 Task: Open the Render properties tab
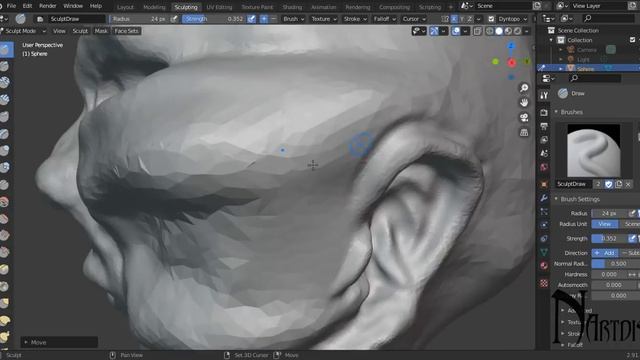[x=544, y=112]
